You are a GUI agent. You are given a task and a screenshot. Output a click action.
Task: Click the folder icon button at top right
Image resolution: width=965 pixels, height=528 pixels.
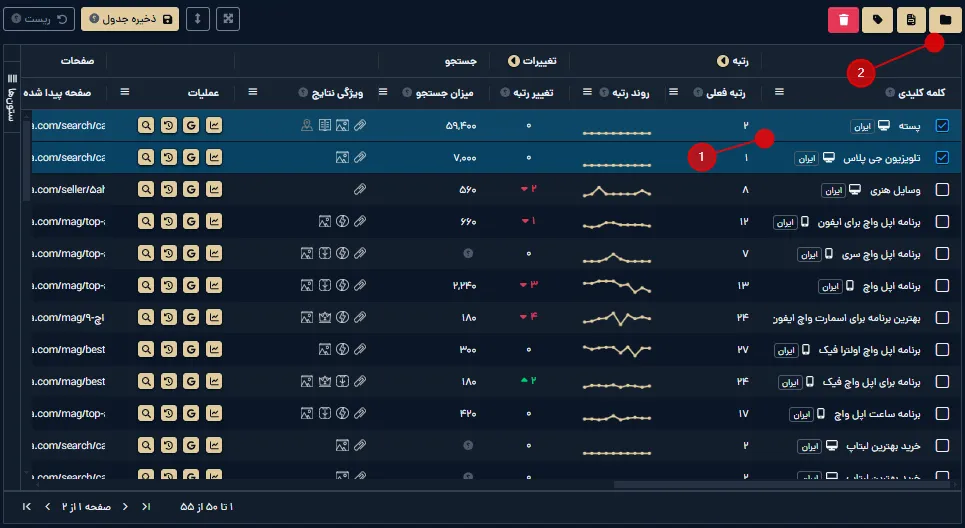click(945, 20)
